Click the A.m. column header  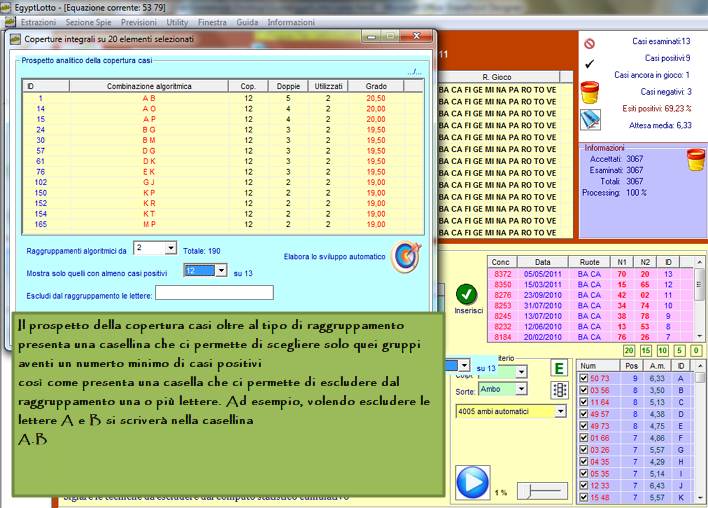point(657,366)
